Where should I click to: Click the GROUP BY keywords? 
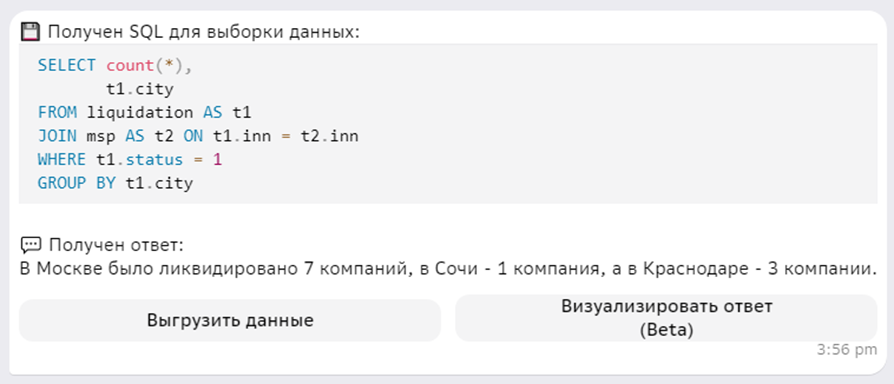point(76,184)
